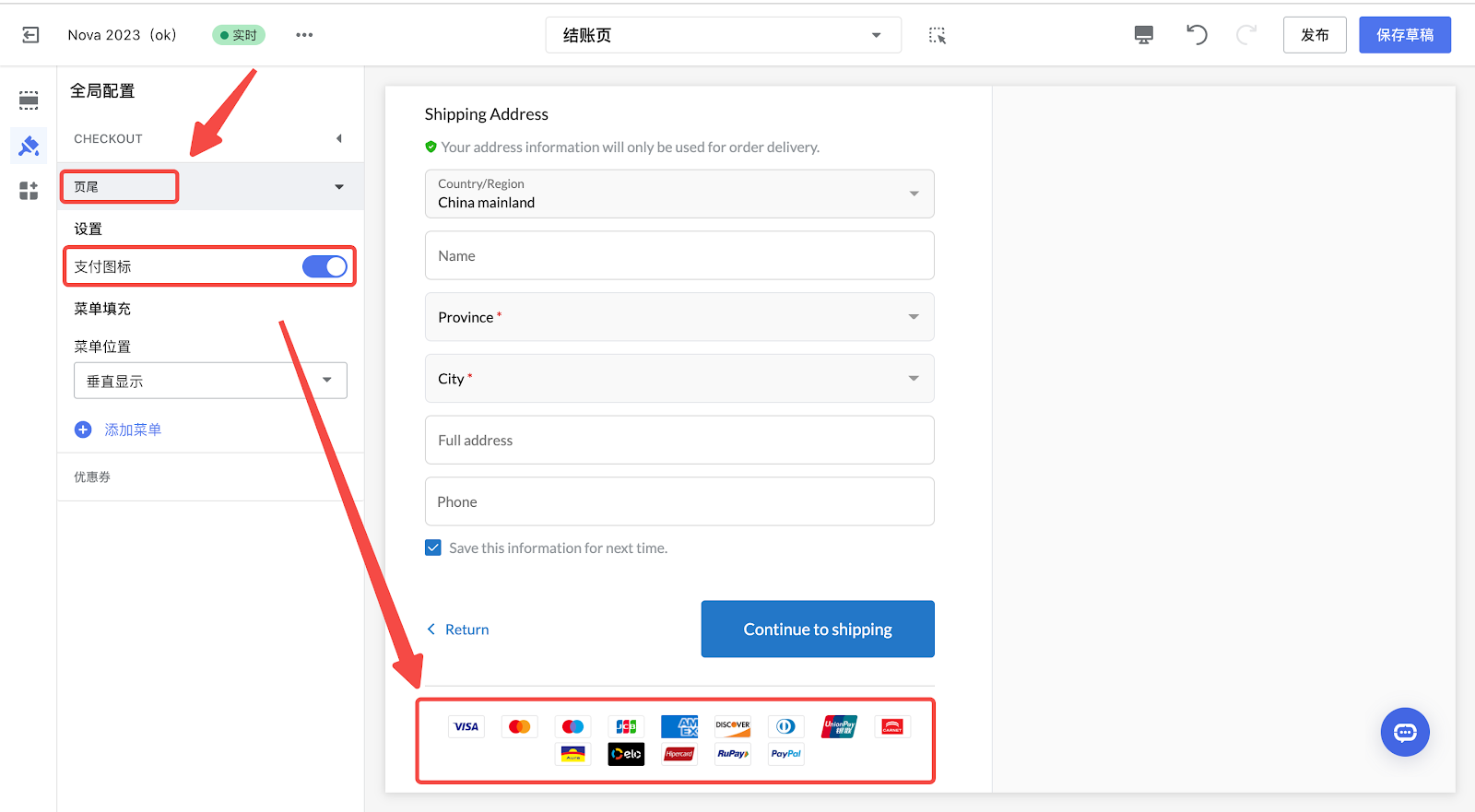Open the 垂直显示 menu position dropdown
The height and width of the screenshot is (812, 1475).
(x=210, y=381)
